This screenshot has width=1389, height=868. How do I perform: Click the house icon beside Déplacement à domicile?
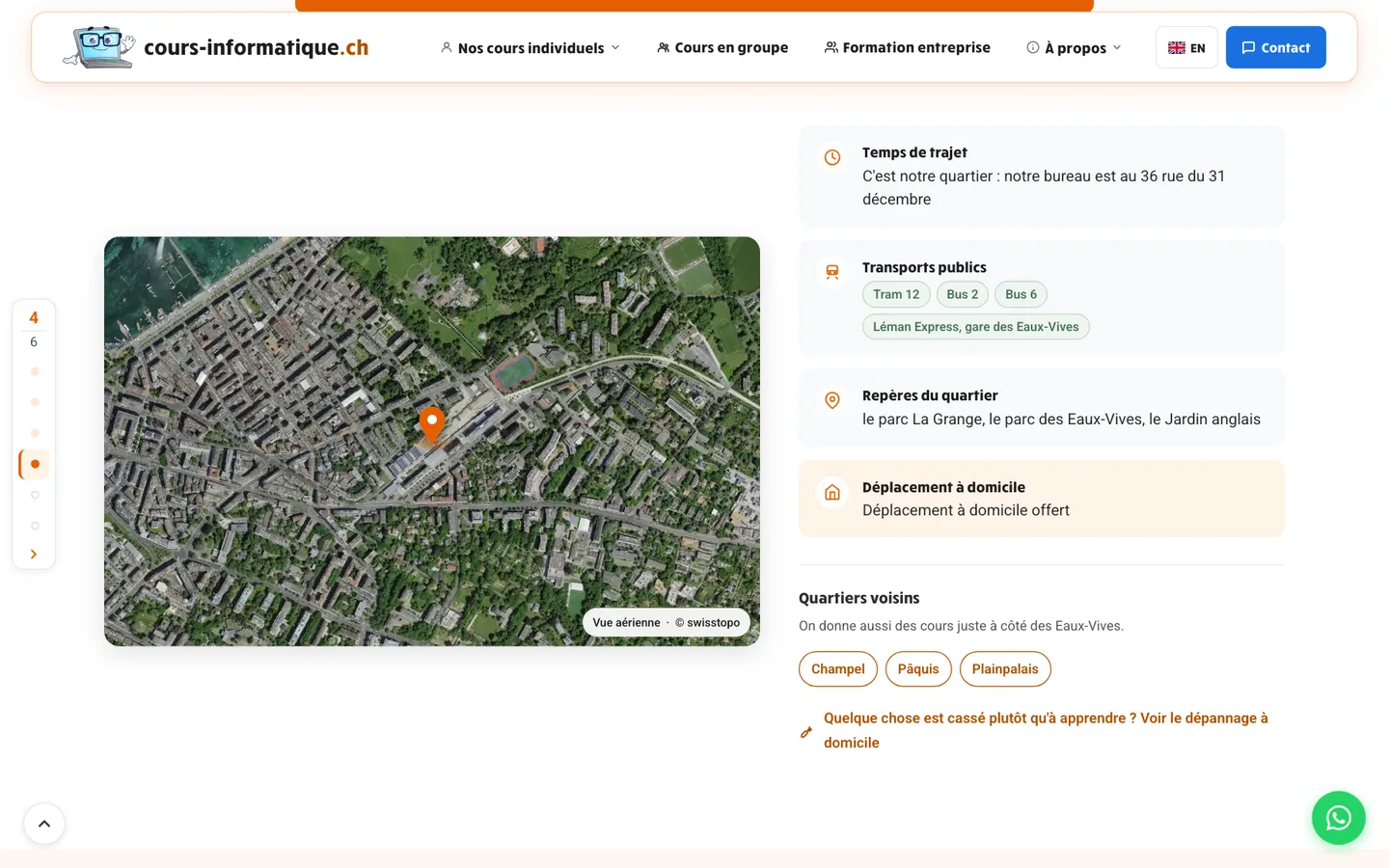832,493
